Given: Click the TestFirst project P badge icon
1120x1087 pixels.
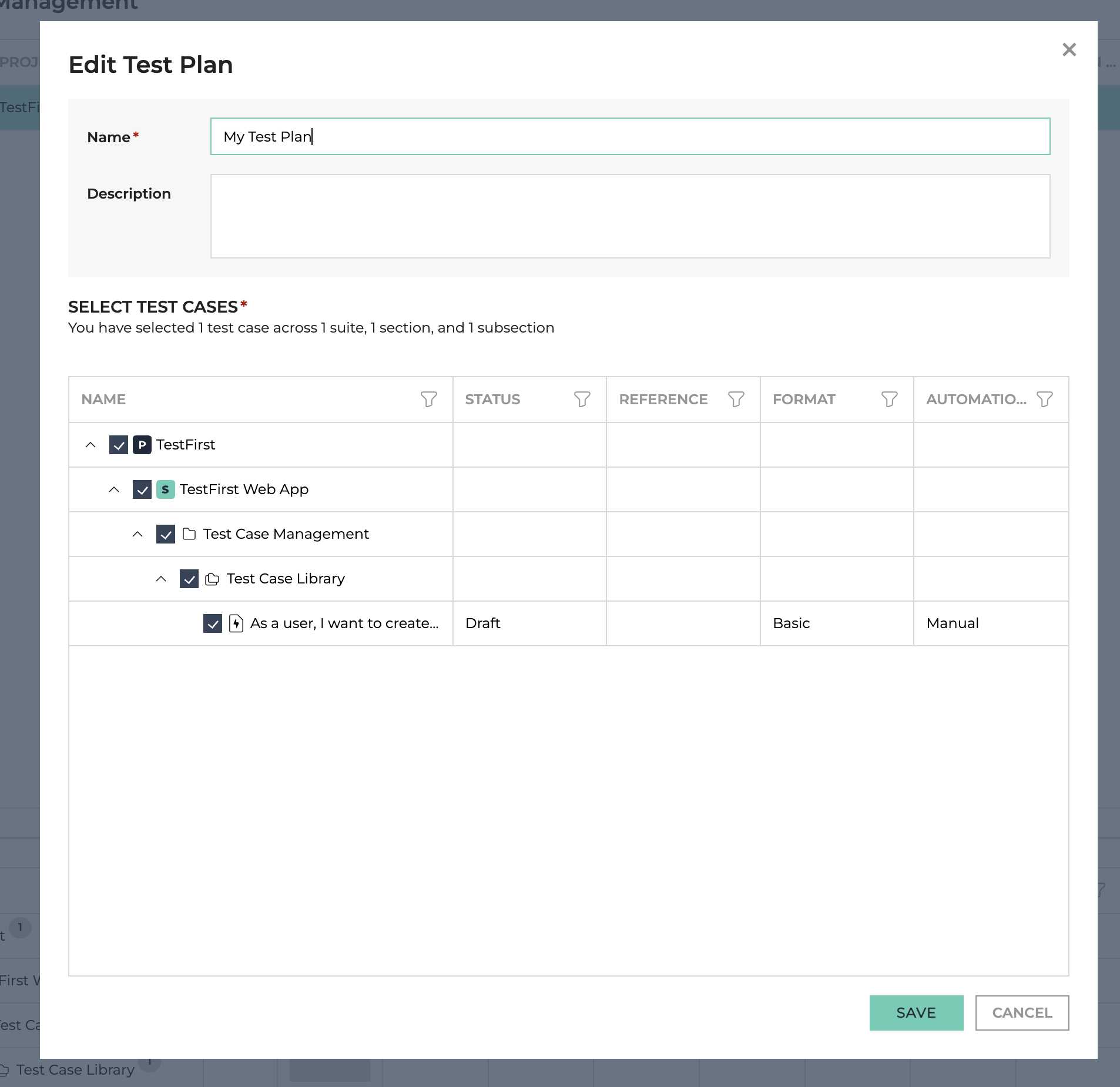Looking at the screenshot, I should point(142,445).
